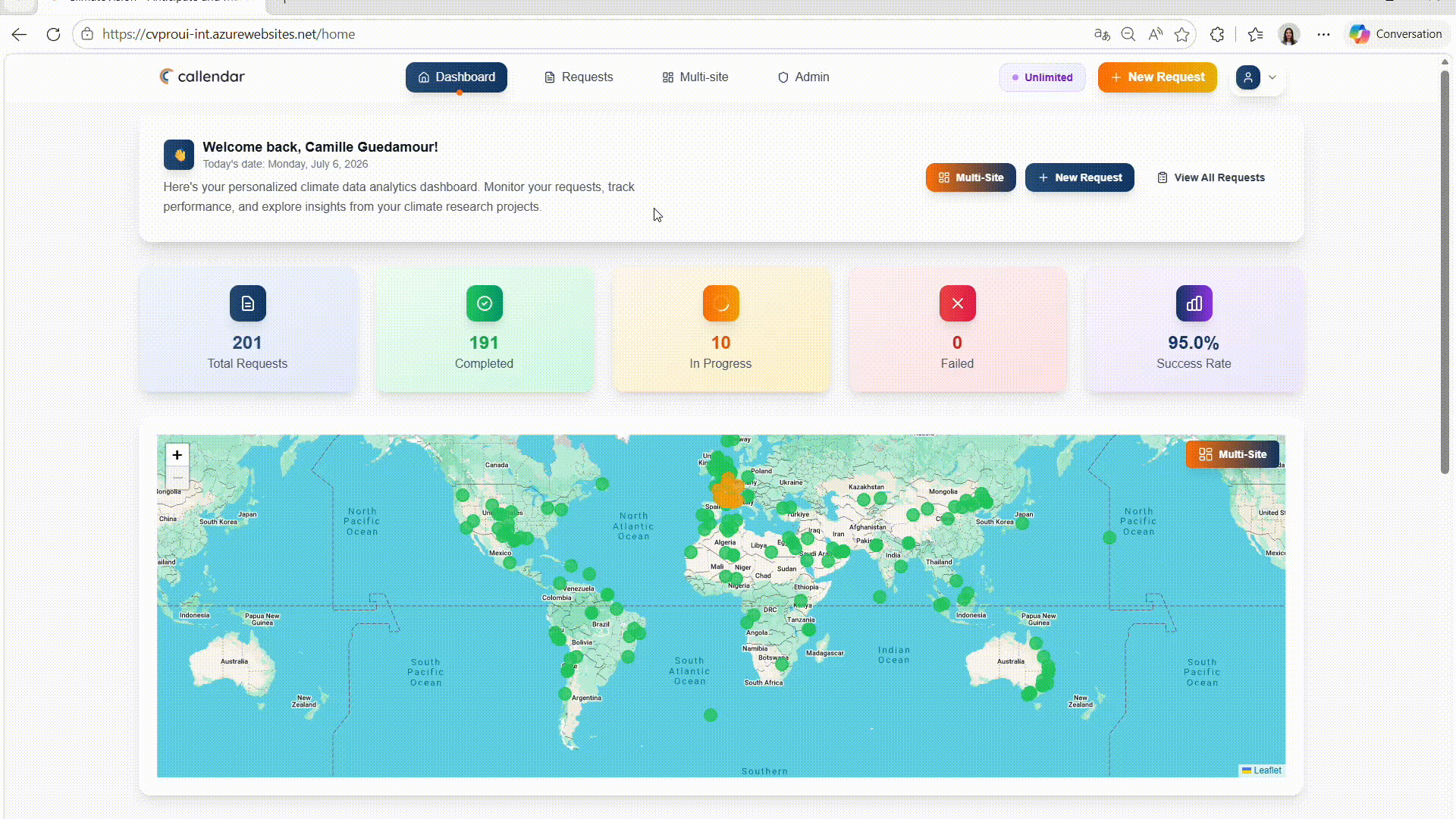
Task: Click the browser profile picture
Action: pos(1289,34)
